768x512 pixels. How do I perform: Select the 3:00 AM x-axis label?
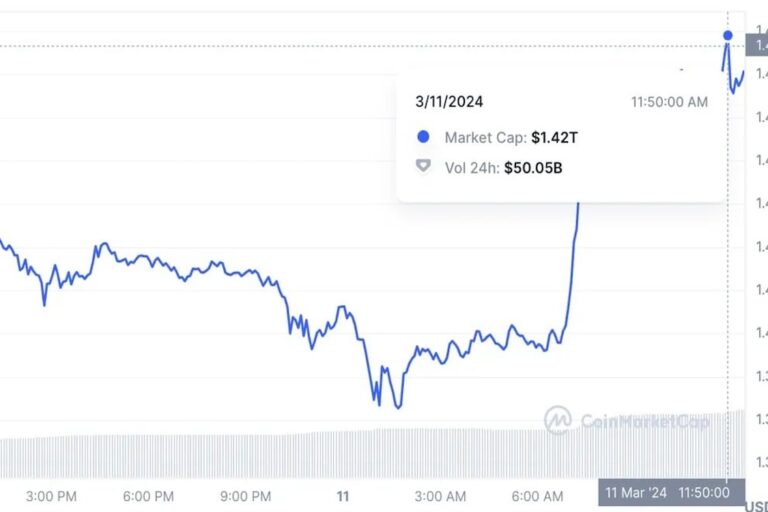[x=440, y=496]
